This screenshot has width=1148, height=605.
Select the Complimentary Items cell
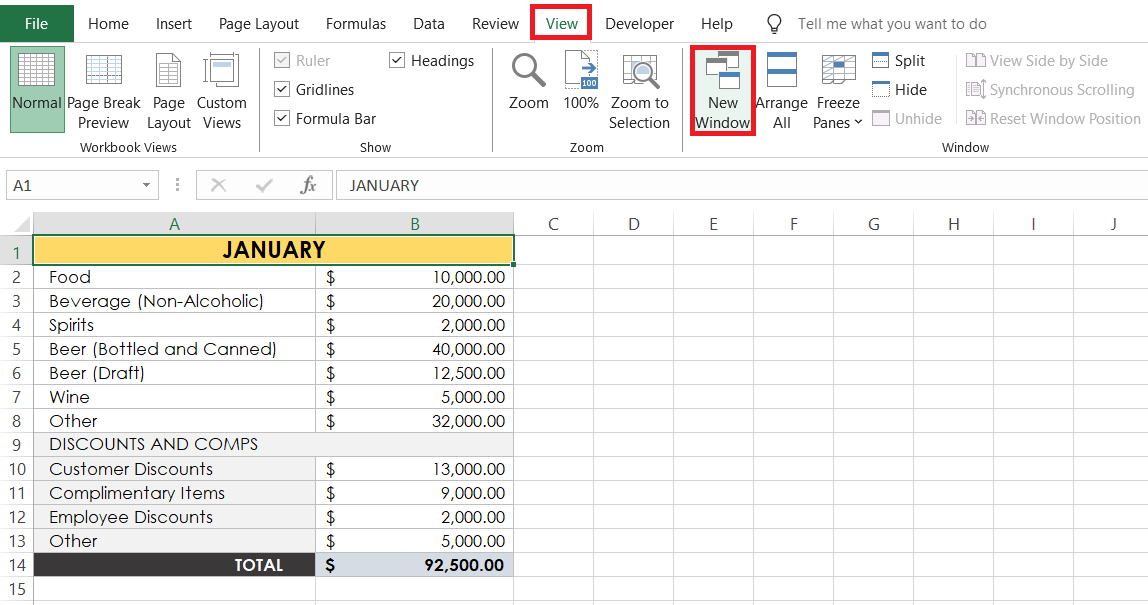tap(174, 493)
